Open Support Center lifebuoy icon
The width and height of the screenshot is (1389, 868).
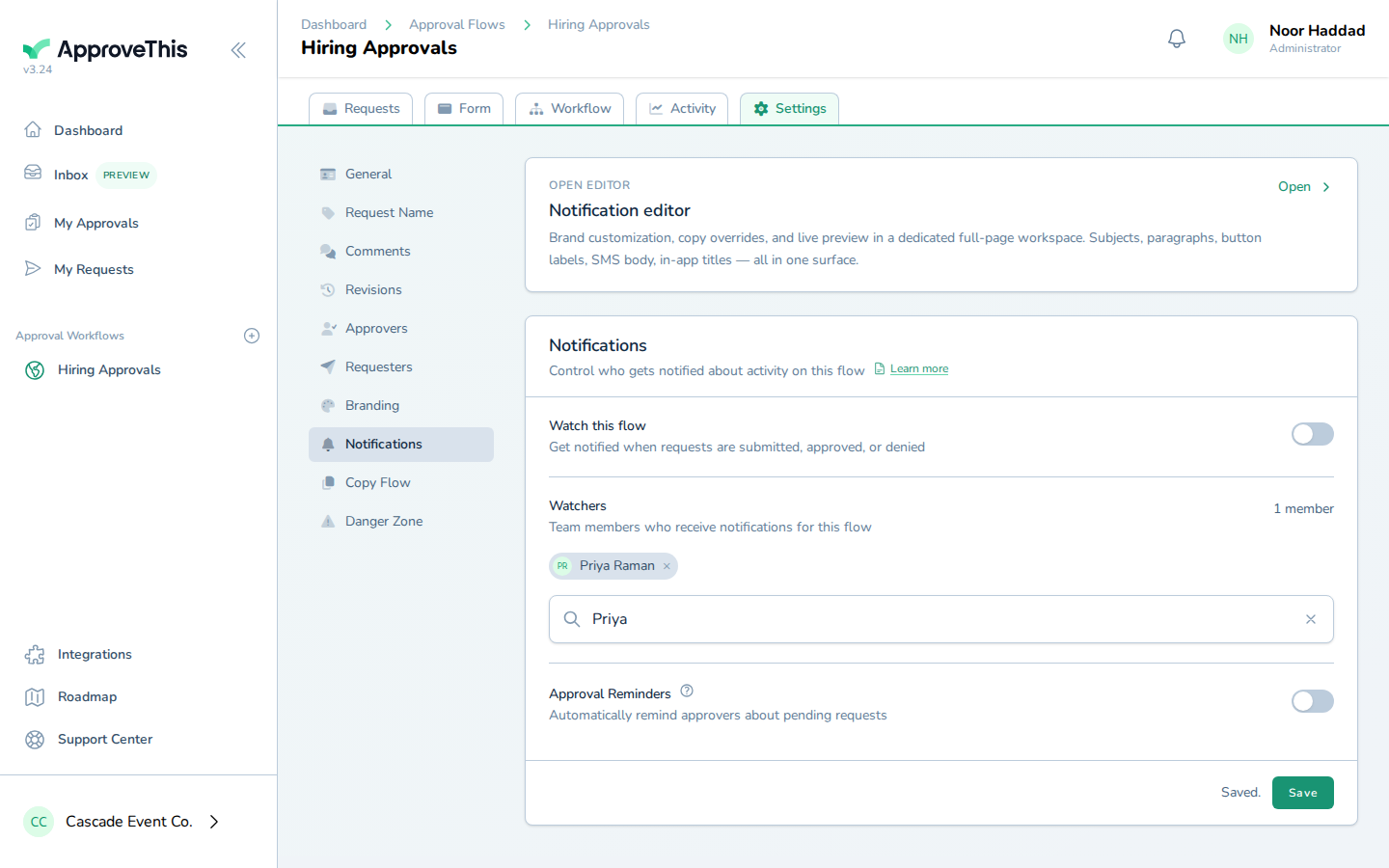click(x=35, y=740)
